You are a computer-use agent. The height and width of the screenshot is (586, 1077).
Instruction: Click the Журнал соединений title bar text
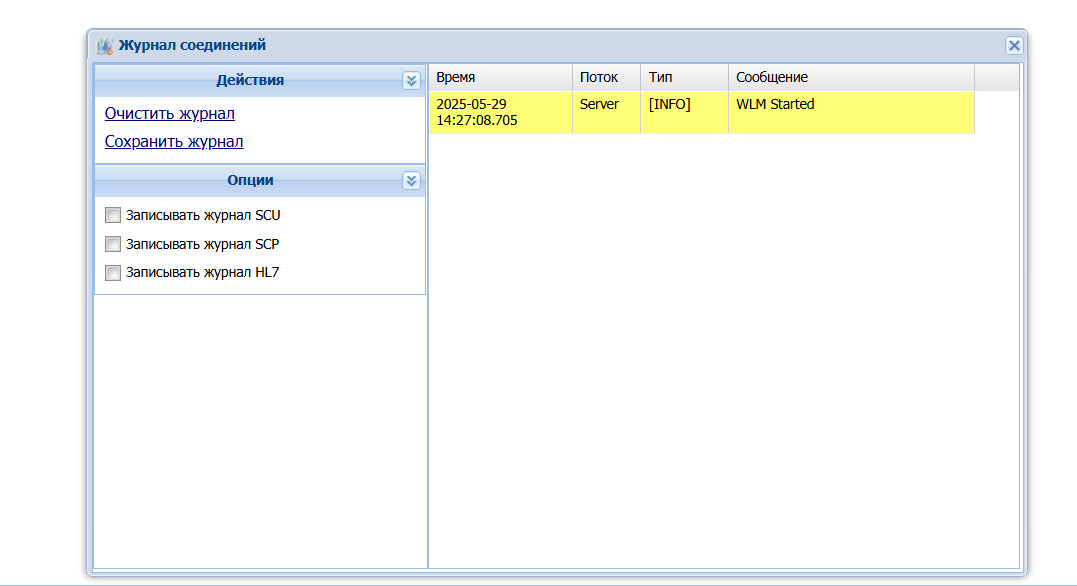(x=192, y=45)
